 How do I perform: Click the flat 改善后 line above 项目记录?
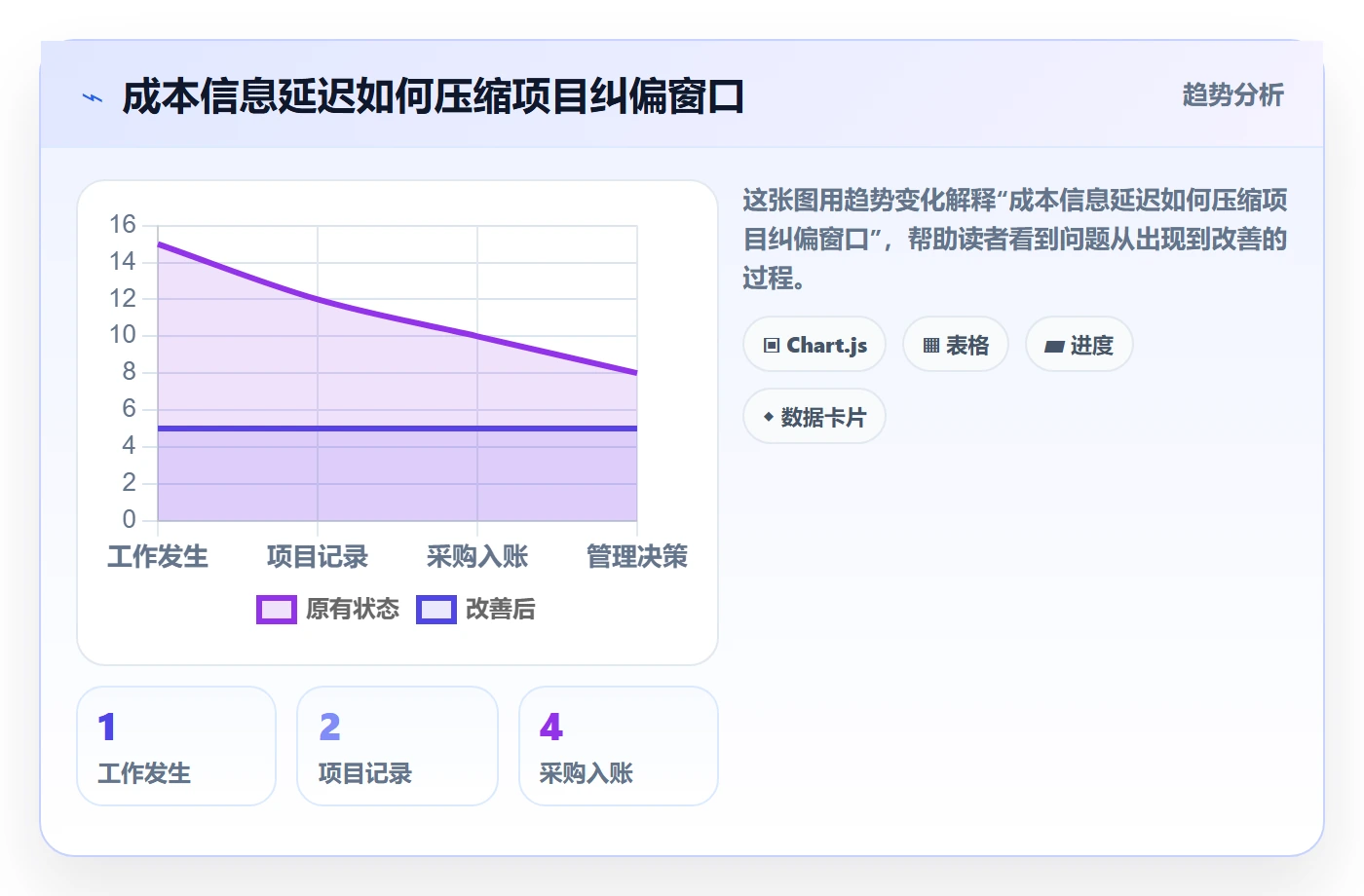[318, 429]
